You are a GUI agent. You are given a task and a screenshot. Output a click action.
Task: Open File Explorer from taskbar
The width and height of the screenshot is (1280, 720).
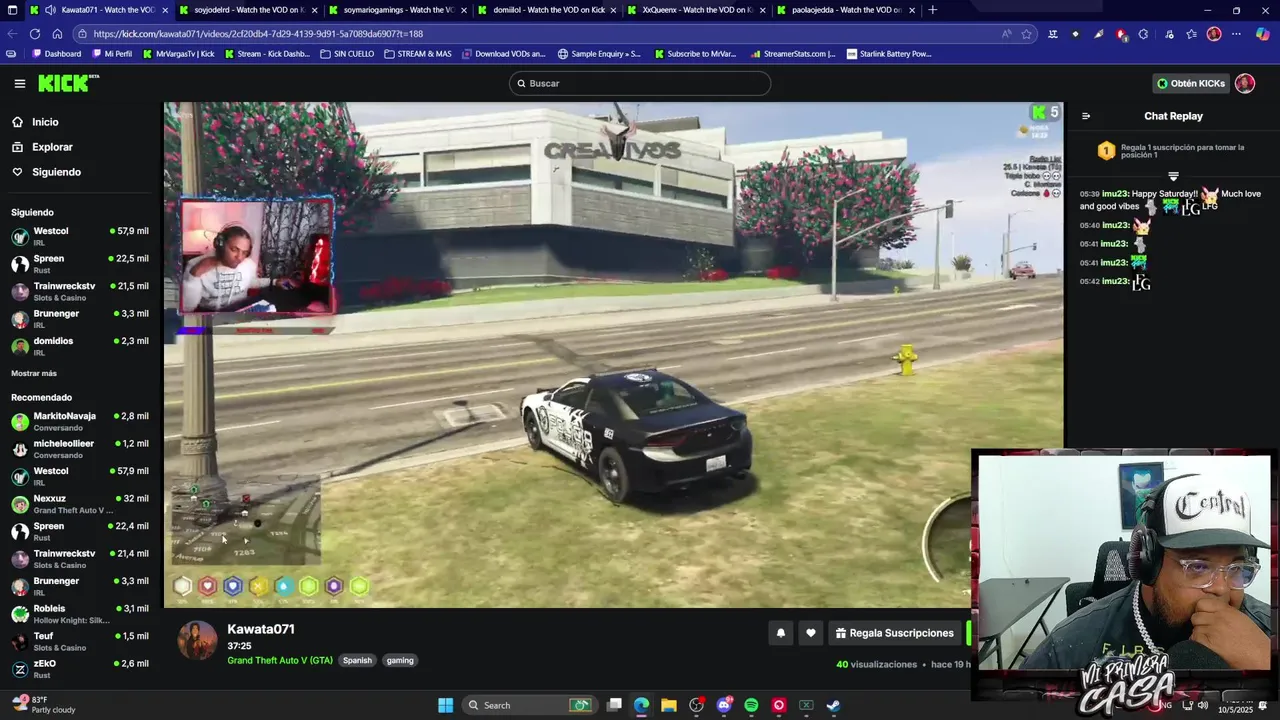click(x=669, y=705)
